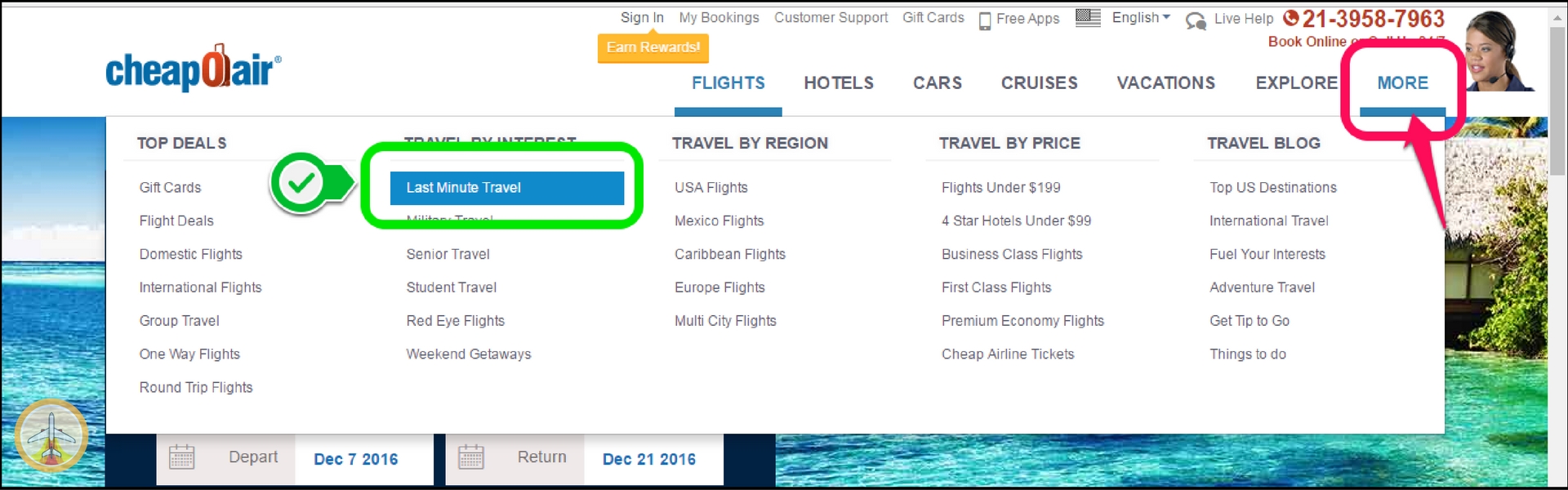Click the Dec 21 2016 return date field
Image resolution: width=1568 pixels, height=490 pixels.
[649, 459]
